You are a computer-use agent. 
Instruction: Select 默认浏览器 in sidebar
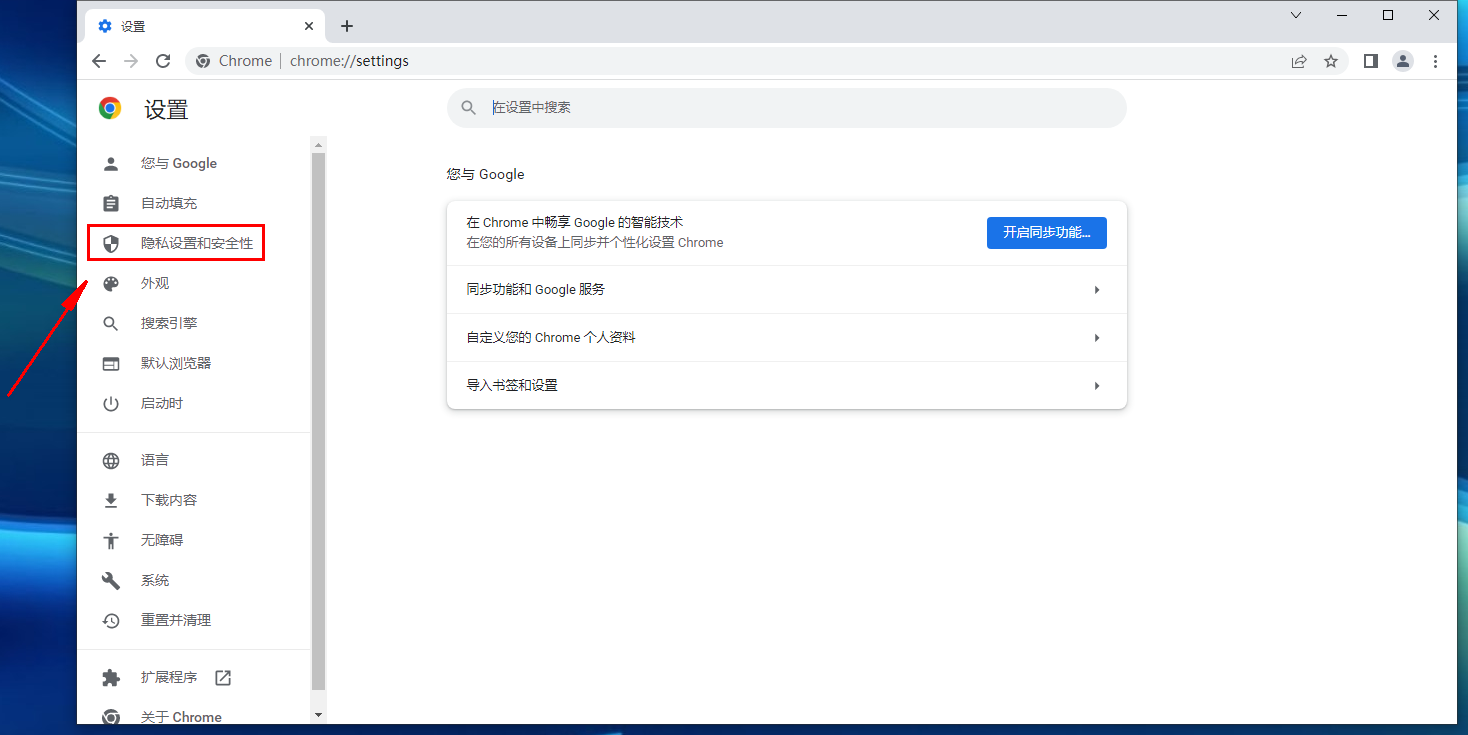pos(177,363)
